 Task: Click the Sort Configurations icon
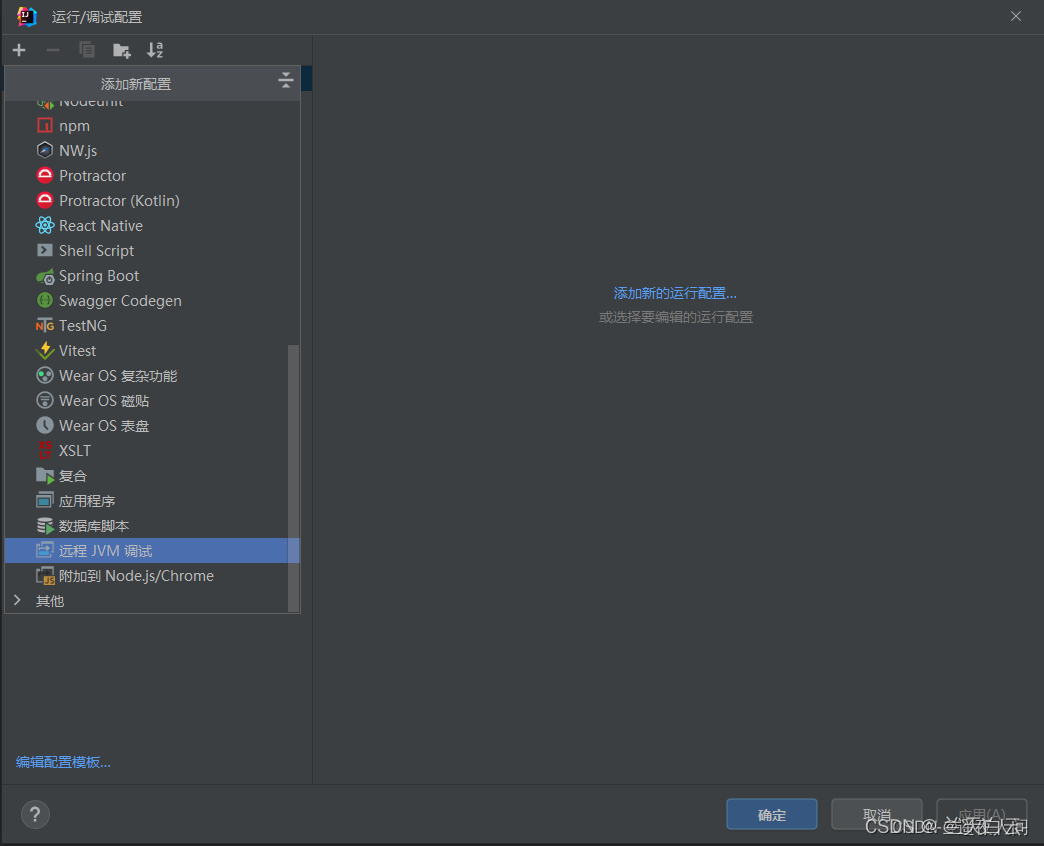click(154, 50)
